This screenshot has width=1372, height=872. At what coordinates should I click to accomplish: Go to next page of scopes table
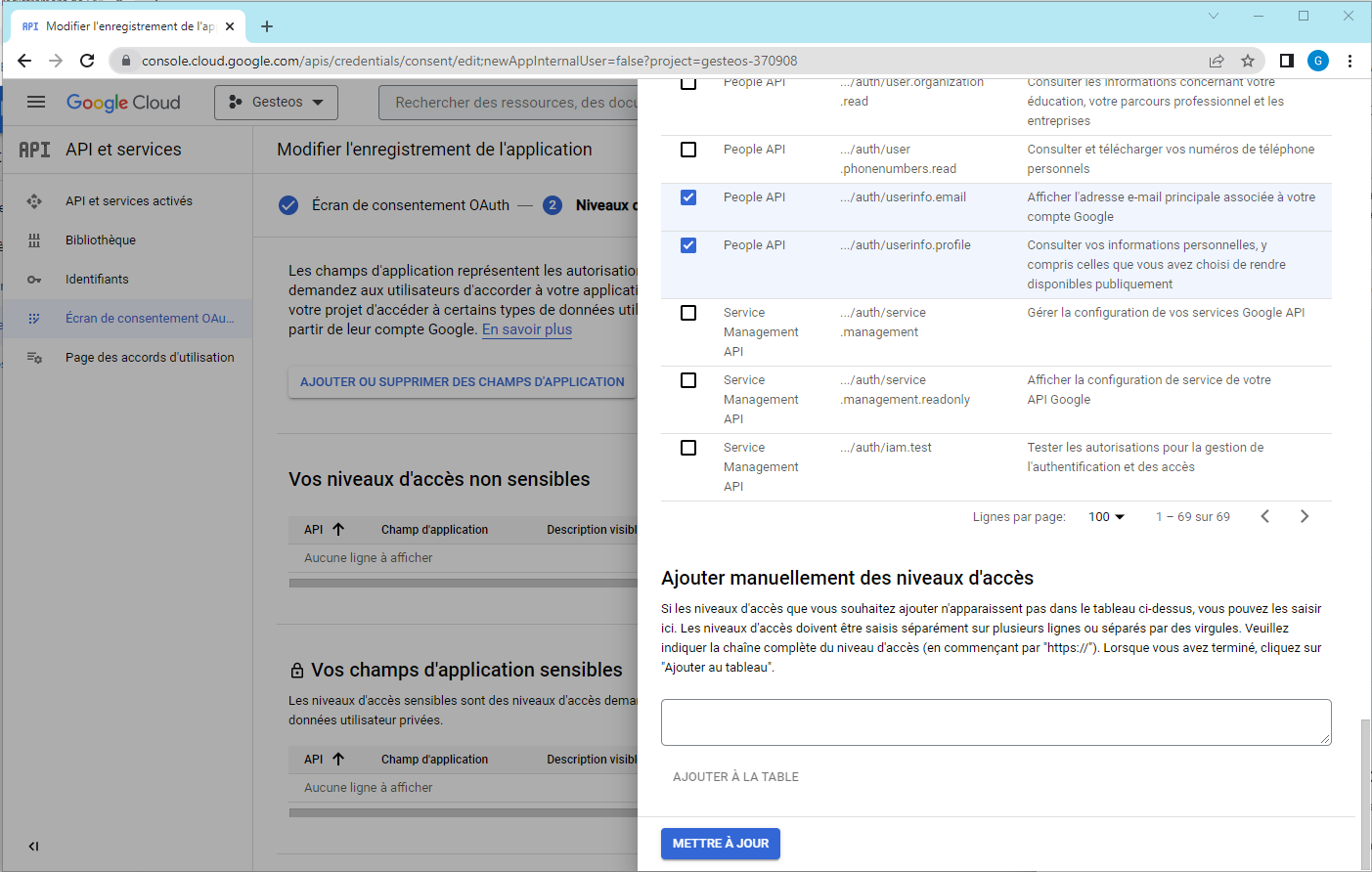point(1304,516)
